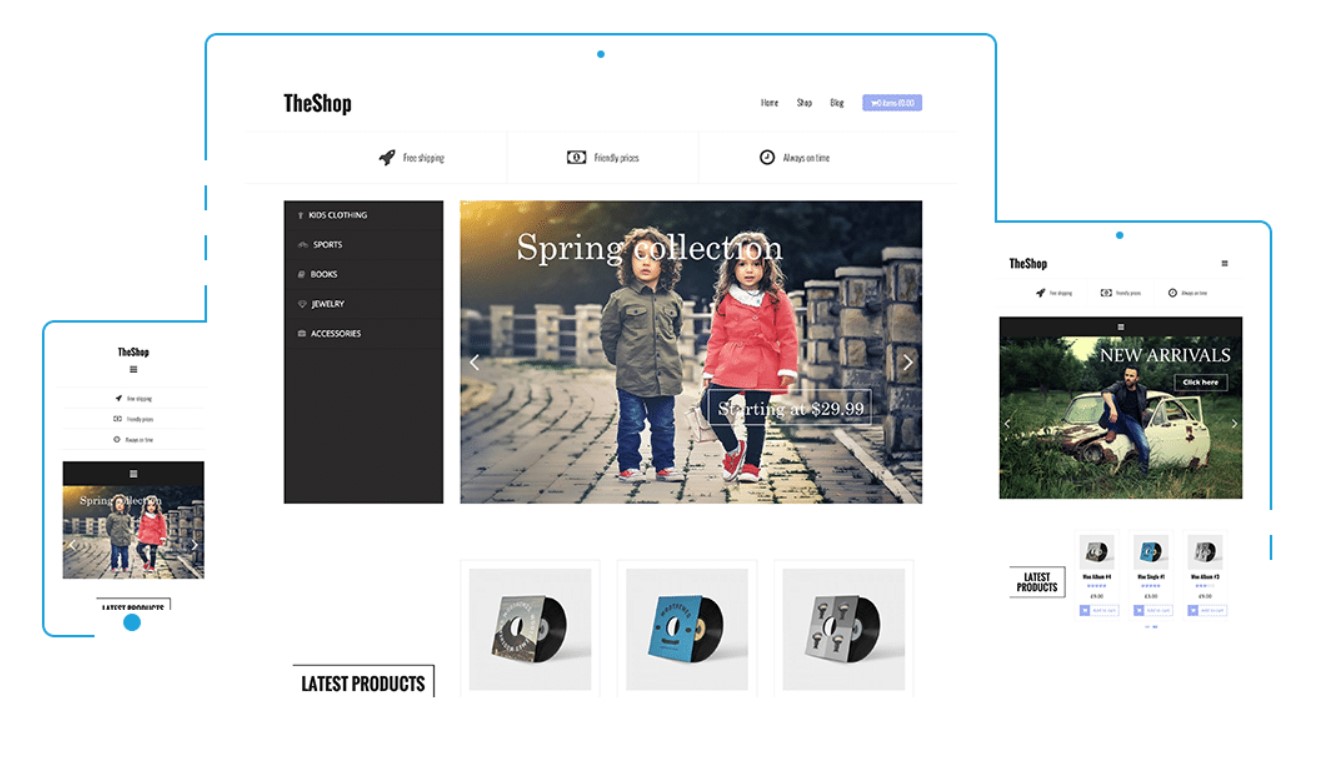Image resolution: width=1318 pixels, height=757 pixels.
Task: Open the Shop link in top navigation
Action: (804, 103)
